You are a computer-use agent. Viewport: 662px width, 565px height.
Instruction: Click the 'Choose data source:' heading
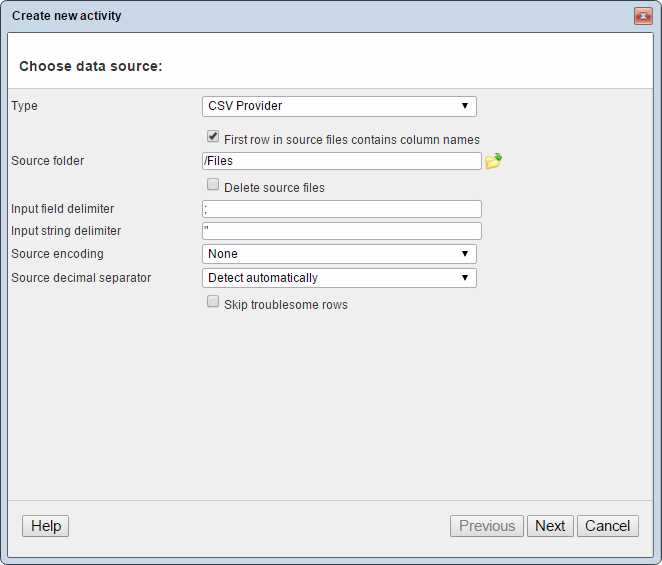pyautogui.click(x=91, y=67)
